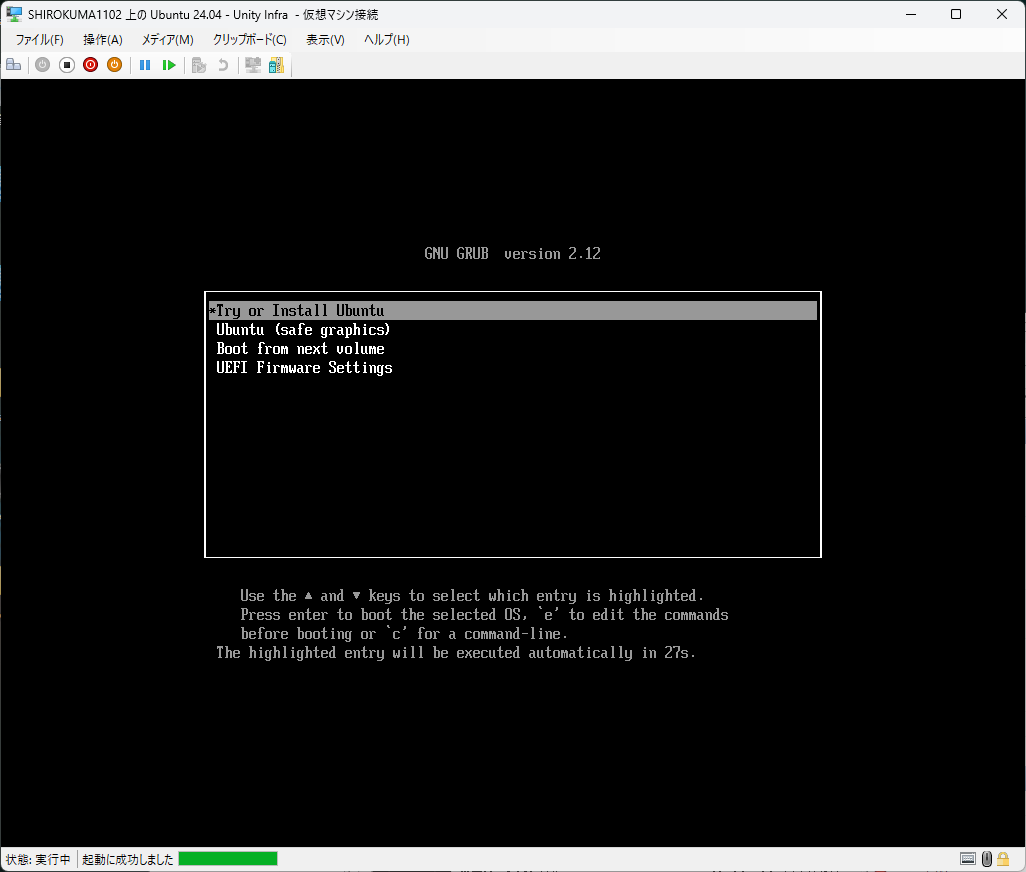Image resolution: width=1026 pixels, height=872 pixels.
Task: Open the ファイル(F) menu
Action: (39, 40)
